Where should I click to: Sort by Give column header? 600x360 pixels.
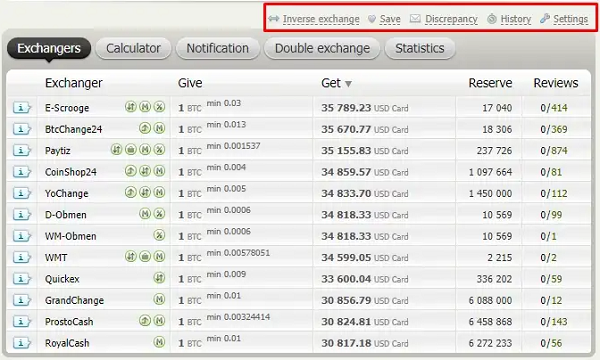click(x=190, y=83)
